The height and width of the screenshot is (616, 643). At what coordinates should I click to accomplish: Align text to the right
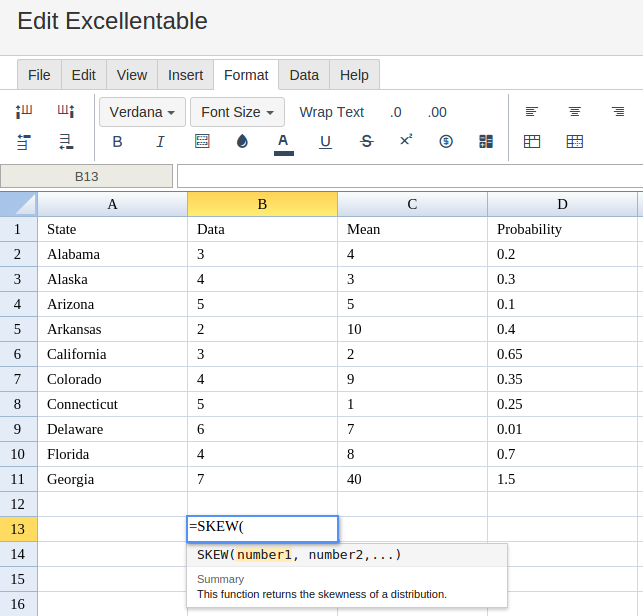[618, 112]
